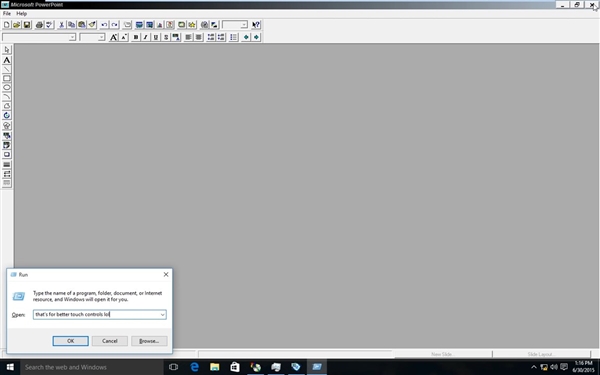Increase paragraph spacing icon
The width and height of the screenshot is (600, 375).
[210, 37]
